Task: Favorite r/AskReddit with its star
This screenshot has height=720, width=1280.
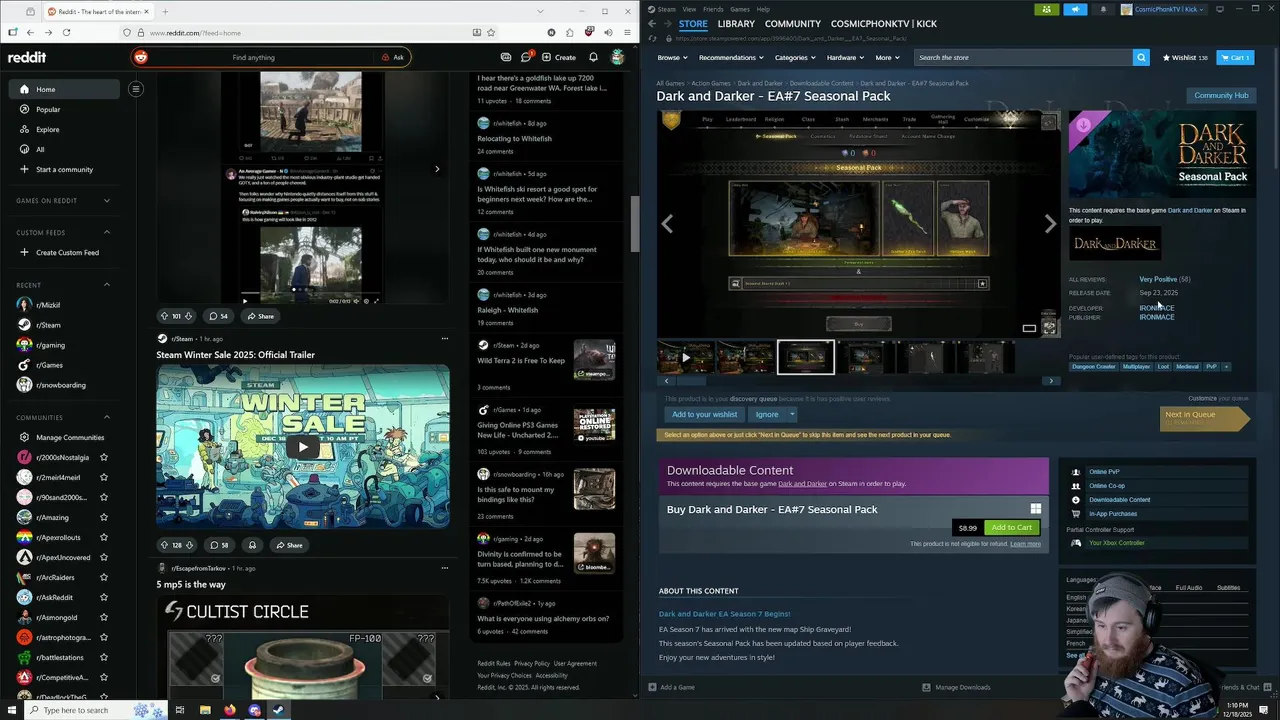Action: [104, 597]
